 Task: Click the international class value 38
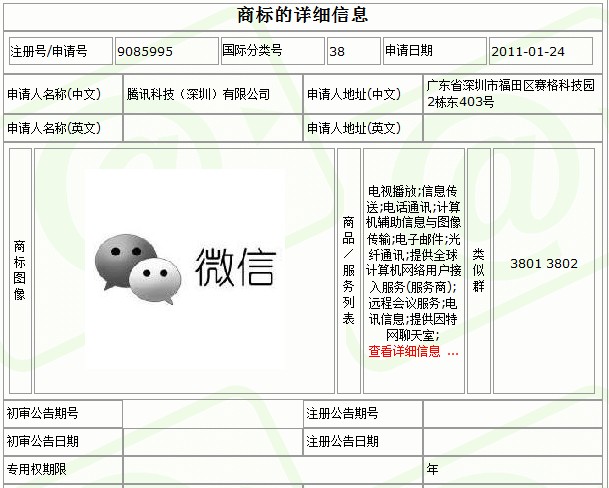point(337,51)
